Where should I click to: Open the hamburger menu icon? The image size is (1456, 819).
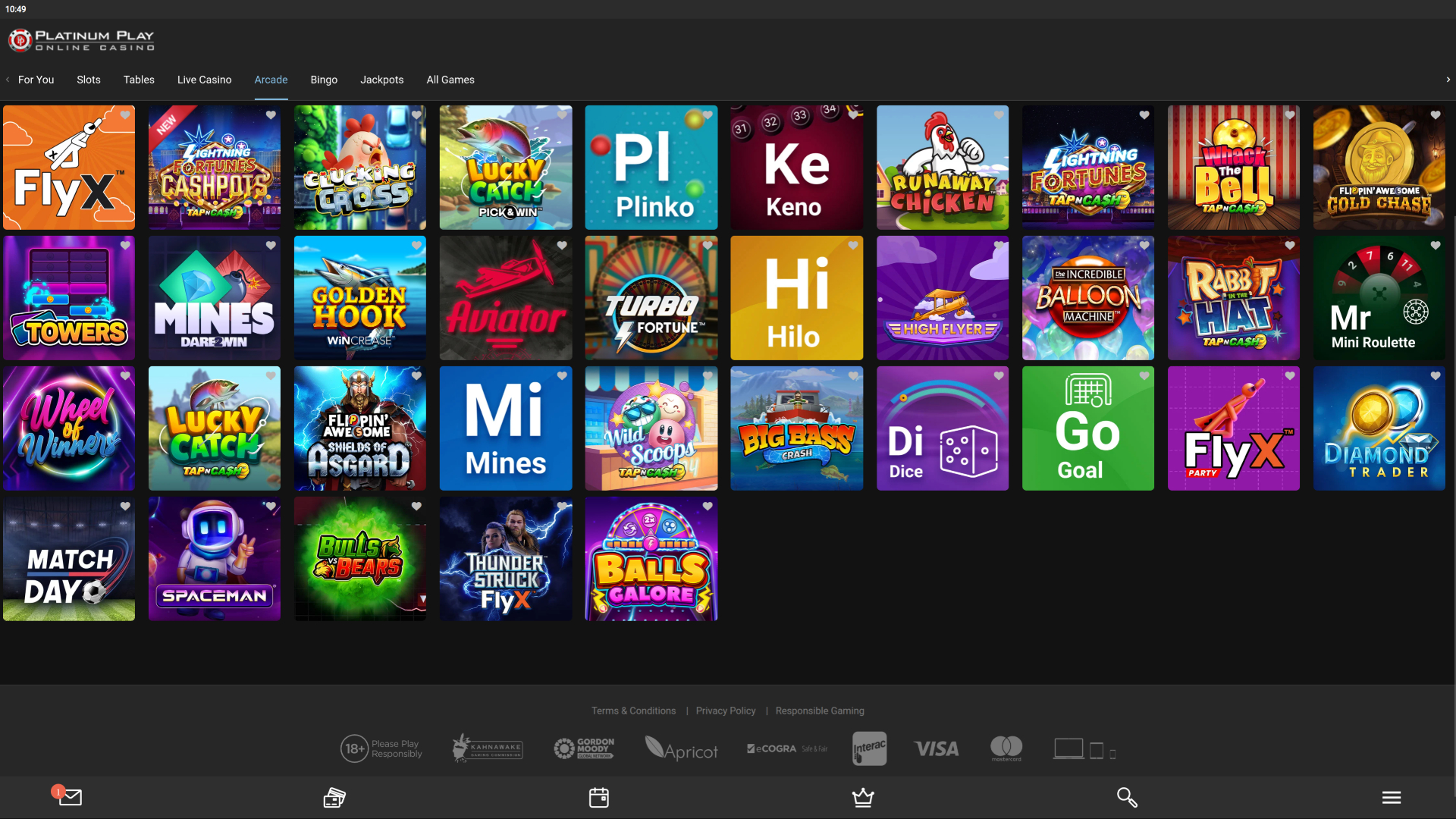tap(1392, 797)
